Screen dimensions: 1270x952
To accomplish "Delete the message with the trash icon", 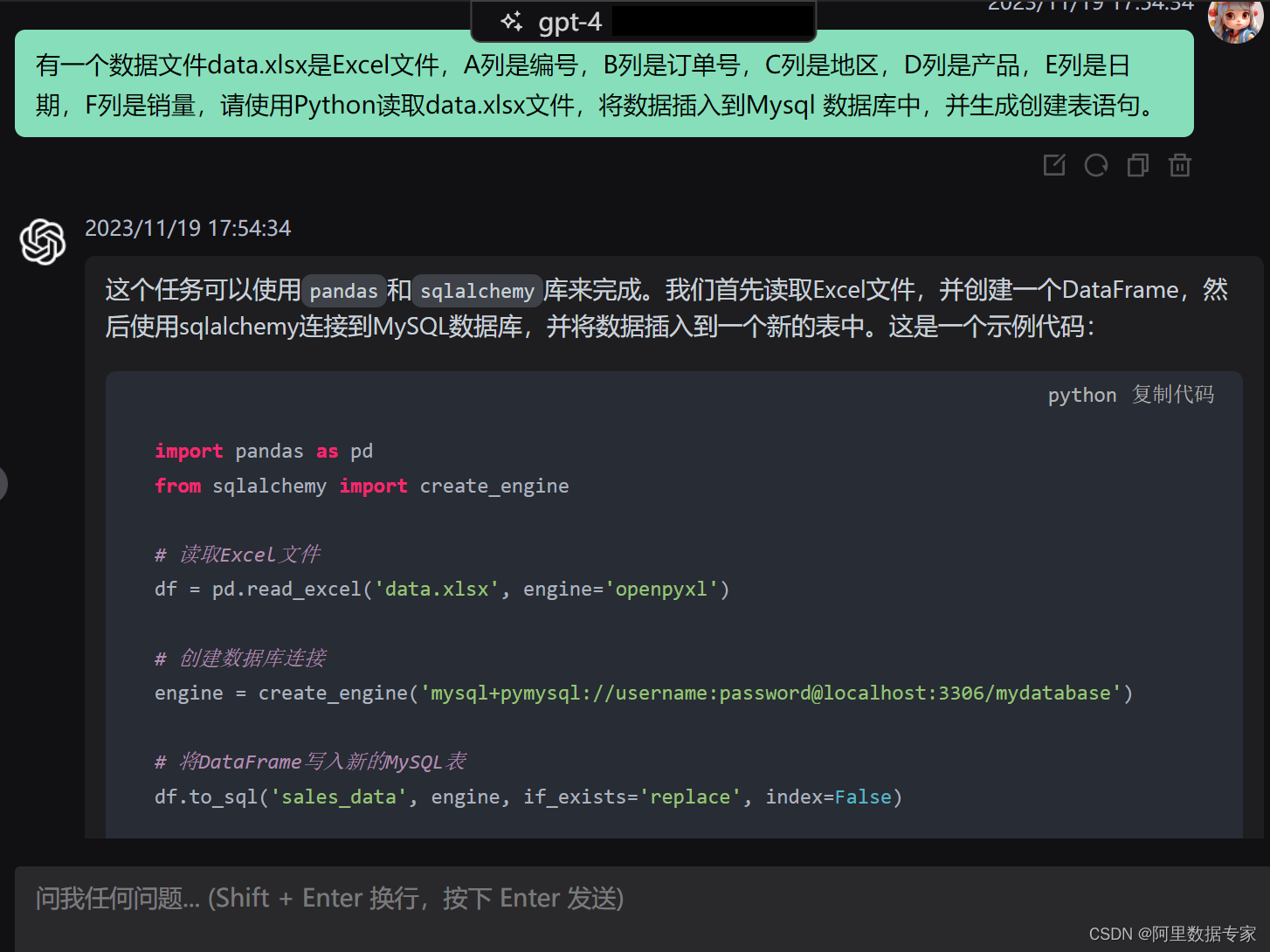I will tap(1180, 165).
